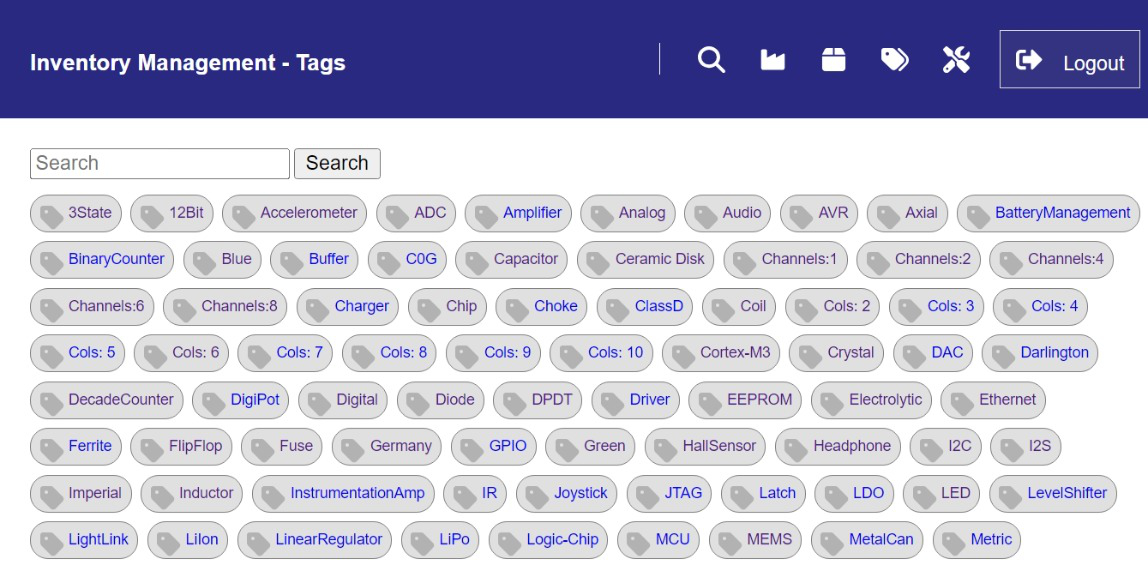Open the Cols: 10 tag

coord(601,353)
